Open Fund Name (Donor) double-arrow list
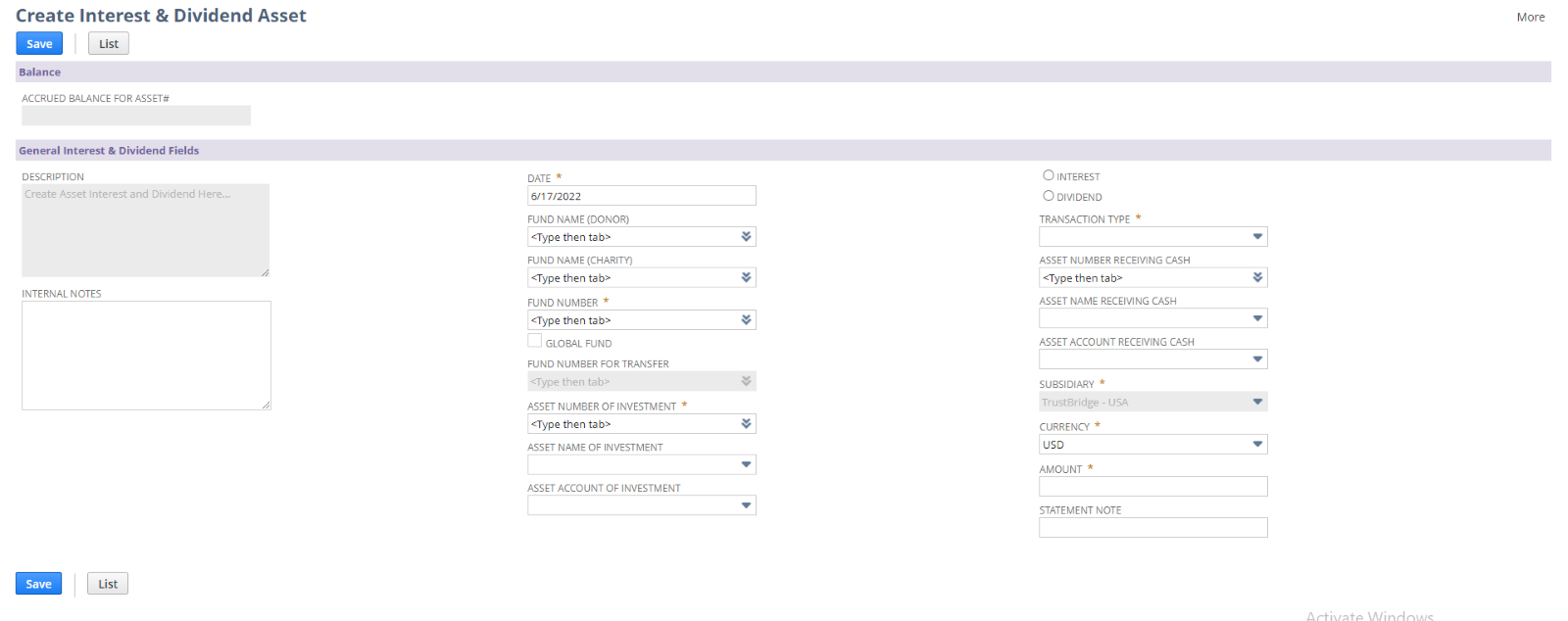This screenshot has width=1568, height=621. [x=746, y=237]
